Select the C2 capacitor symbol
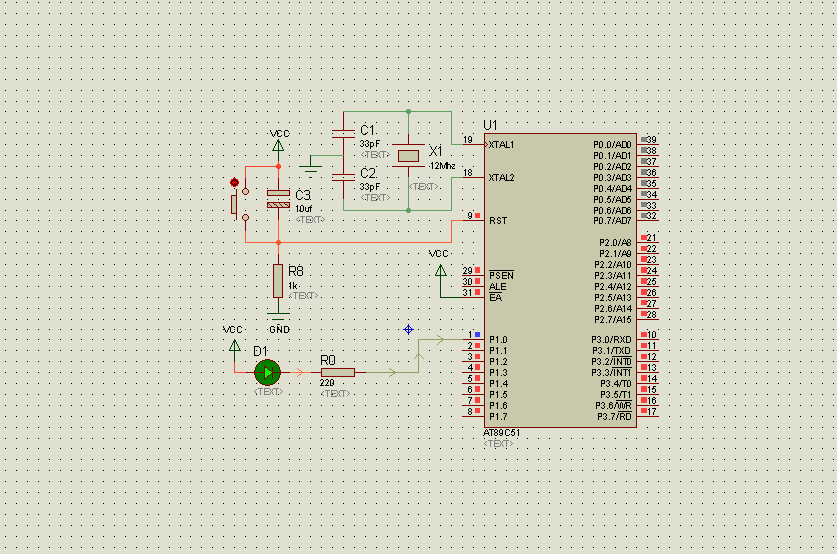Screen dimensions: 837x554 (343, 177)
